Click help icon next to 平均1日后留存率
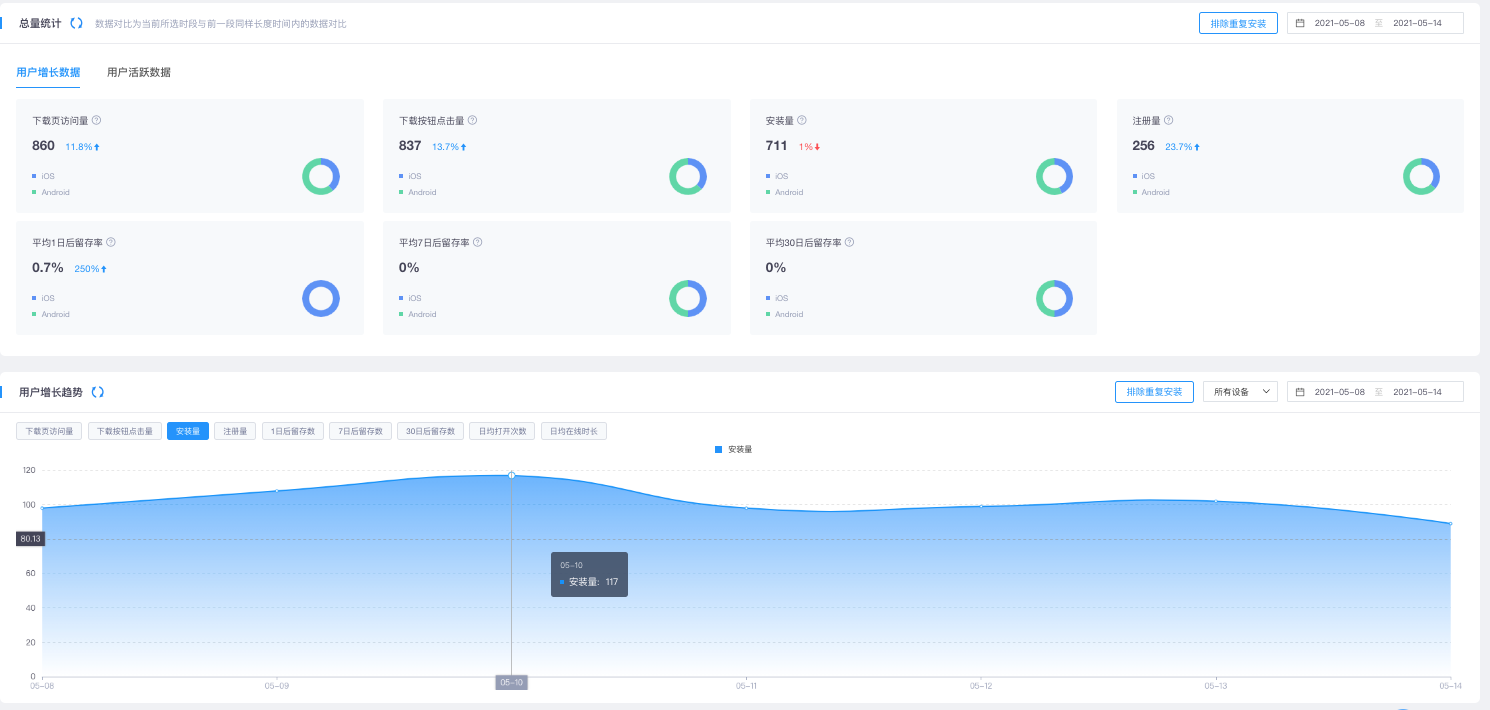The width and height of the screenshot is (1490, 710). (111, 242)
